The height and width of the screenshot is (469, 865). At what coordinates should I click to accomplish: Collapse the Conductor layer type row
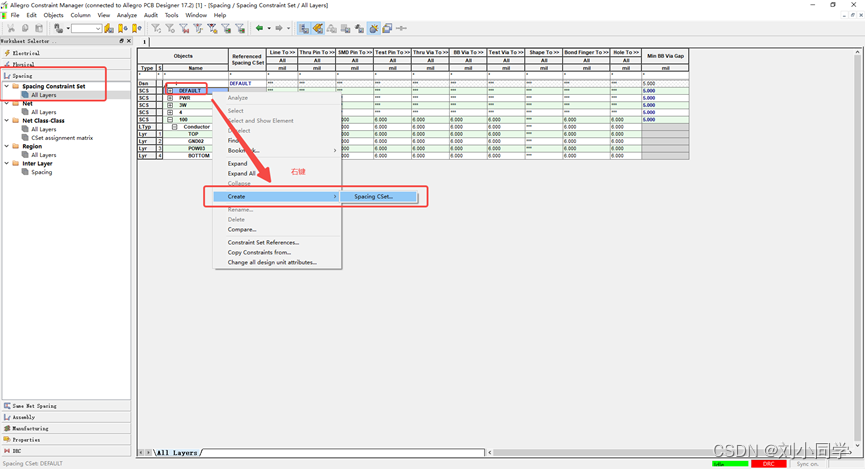[x=174, y=127]
